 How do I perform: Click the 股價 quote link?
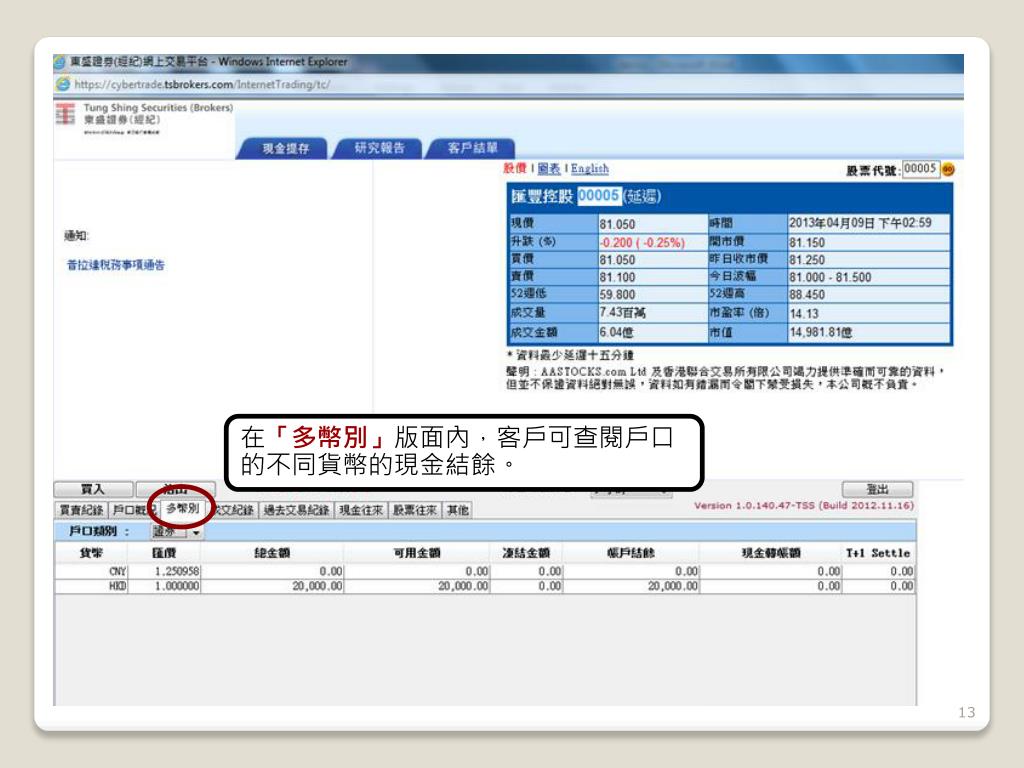click(515, 168)
